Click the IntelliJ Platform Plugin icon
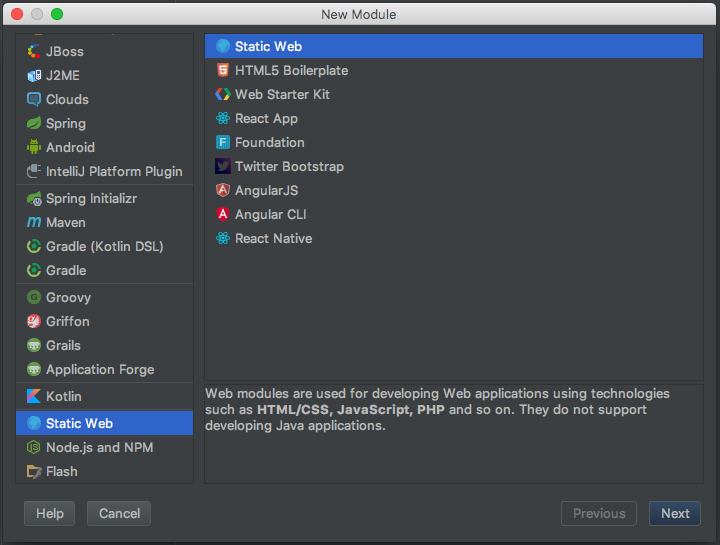The image size is (720, 545). tap(34, 171)
